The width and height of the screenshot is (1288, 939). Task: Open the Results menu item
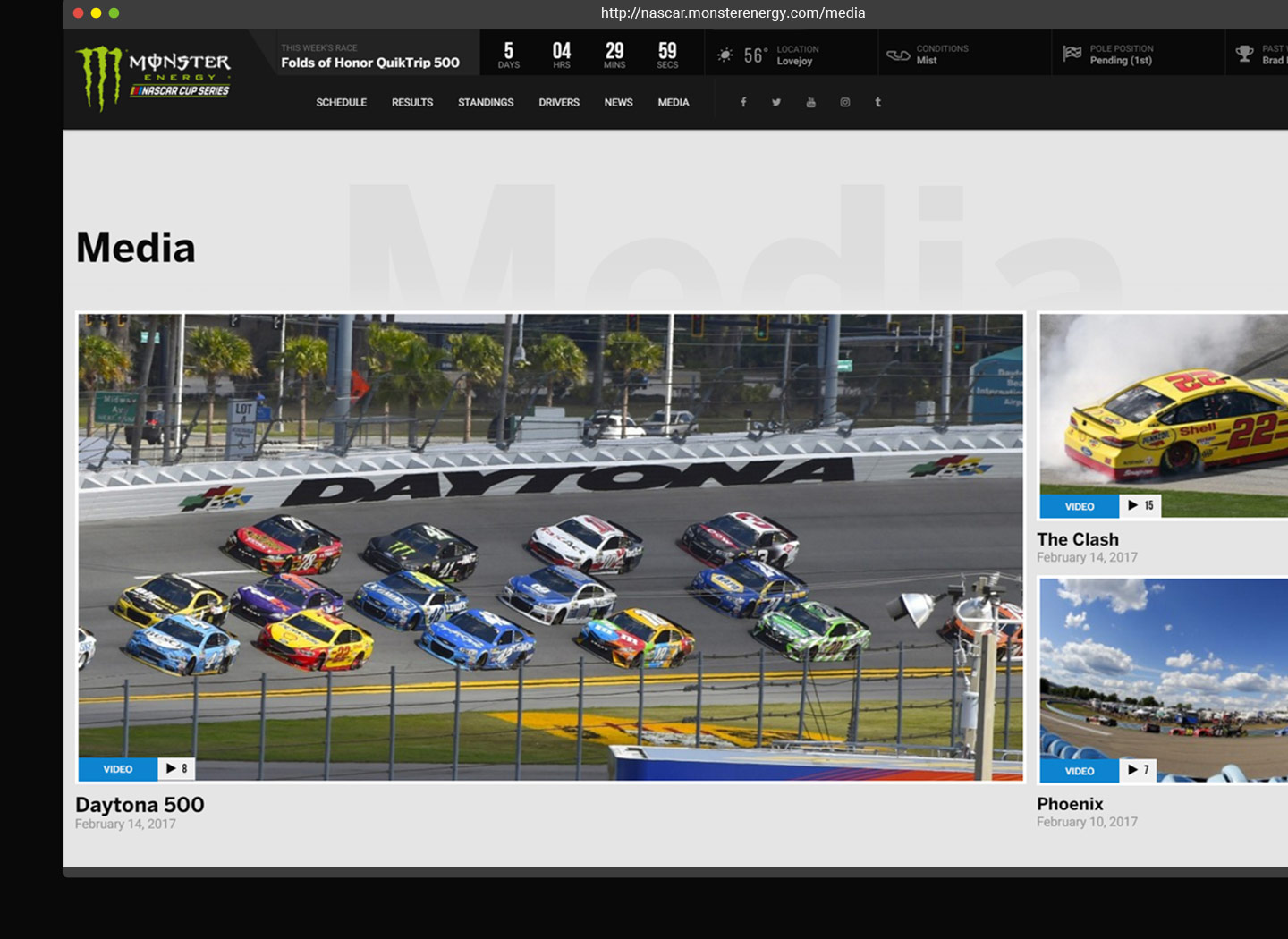pyautogui.click(x=412, y=103)
